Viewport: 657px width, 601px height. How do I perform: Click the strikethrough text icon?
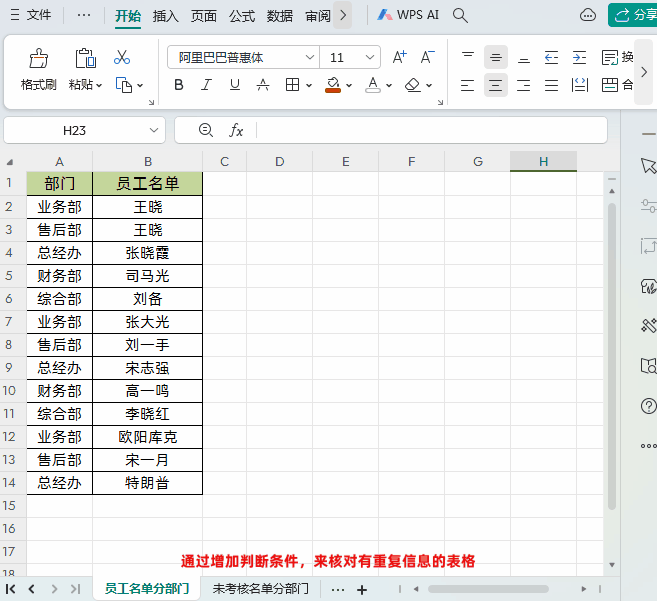click(263, 85)
